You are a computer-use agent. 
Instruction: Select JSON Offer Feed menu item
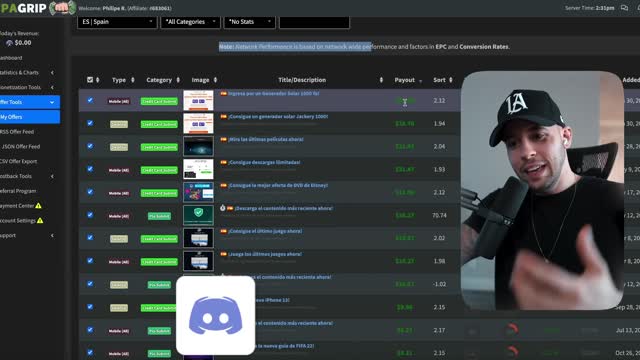[x=20, y=147]
